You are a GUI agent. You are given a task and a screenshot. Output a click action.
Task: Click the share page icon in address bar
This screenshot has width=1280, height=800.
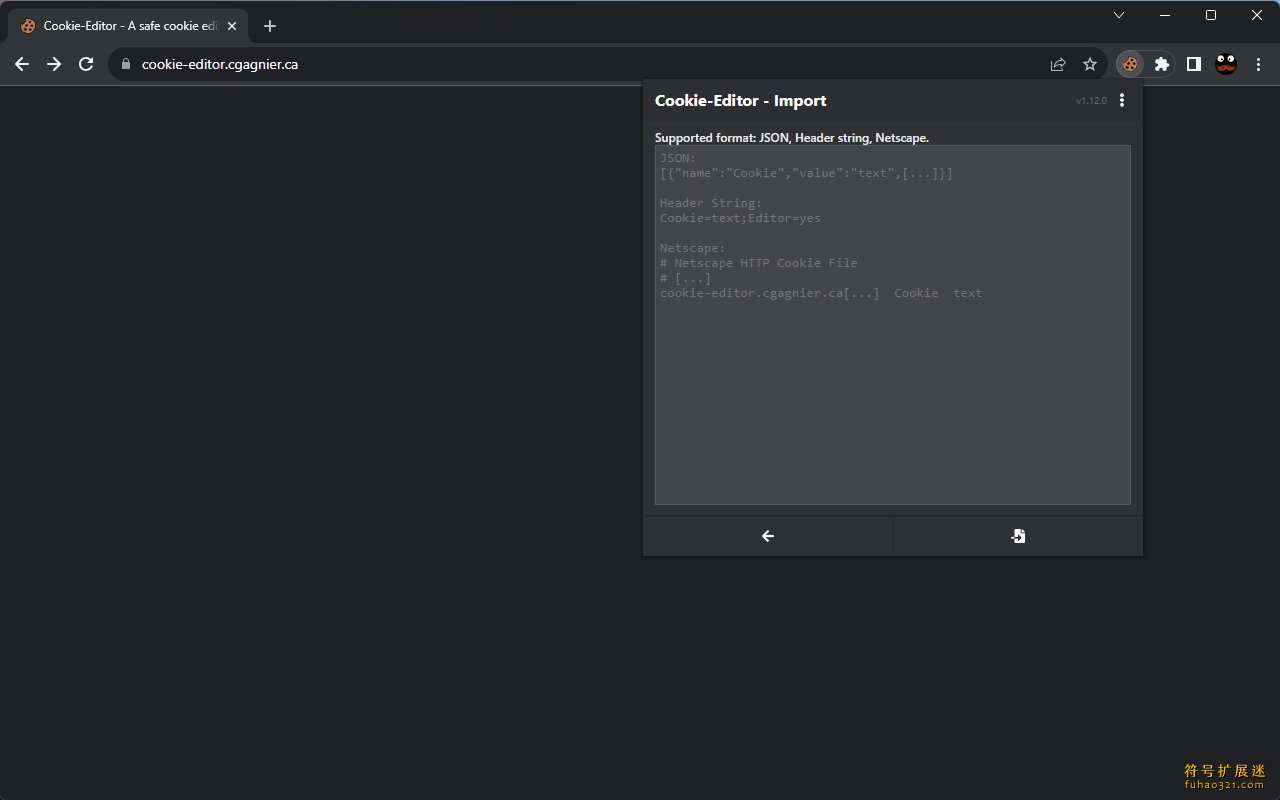1058,64
